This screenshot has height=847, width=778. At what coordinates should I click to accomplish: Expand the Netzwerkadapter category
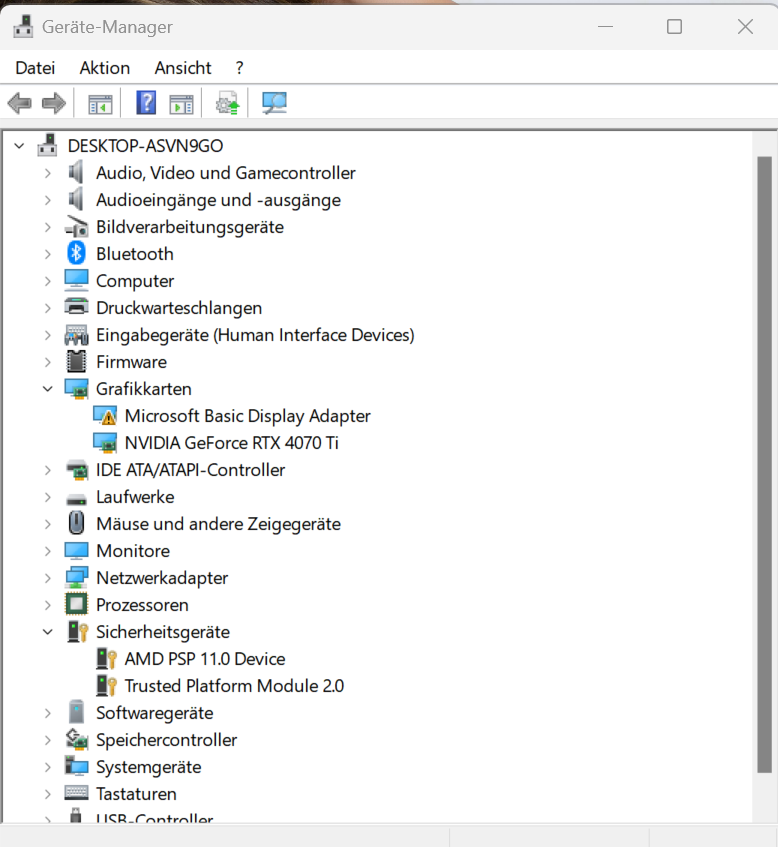(x=48, y=578)
